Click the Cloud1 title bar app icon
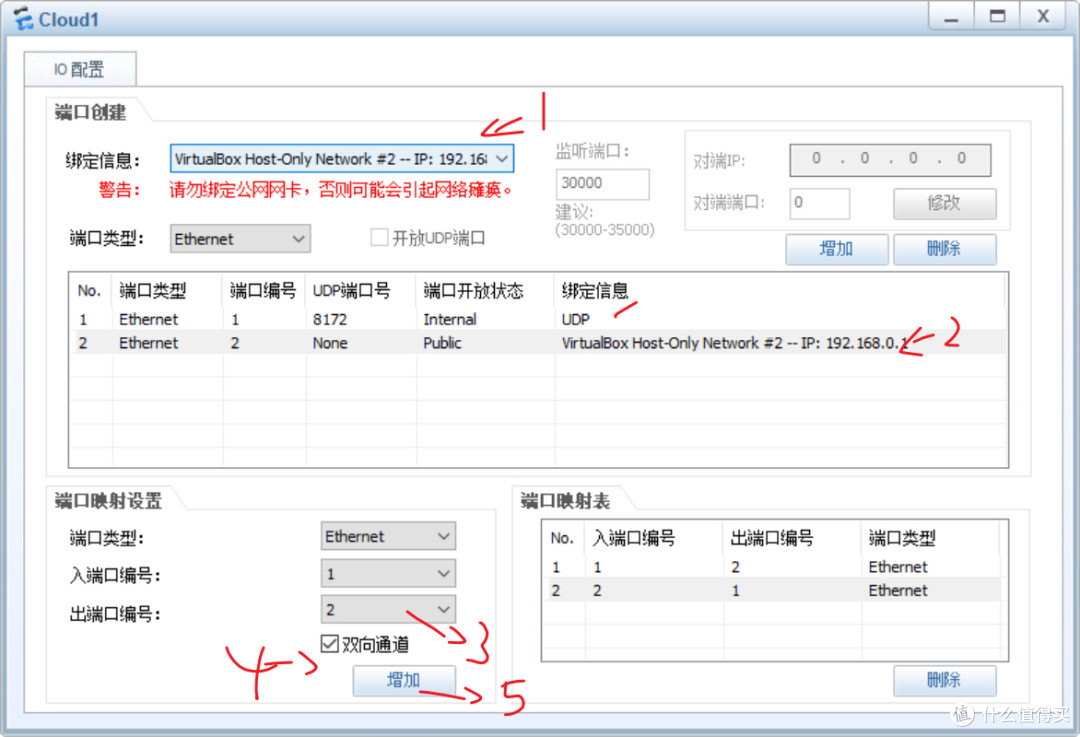 tap(23, 19)
